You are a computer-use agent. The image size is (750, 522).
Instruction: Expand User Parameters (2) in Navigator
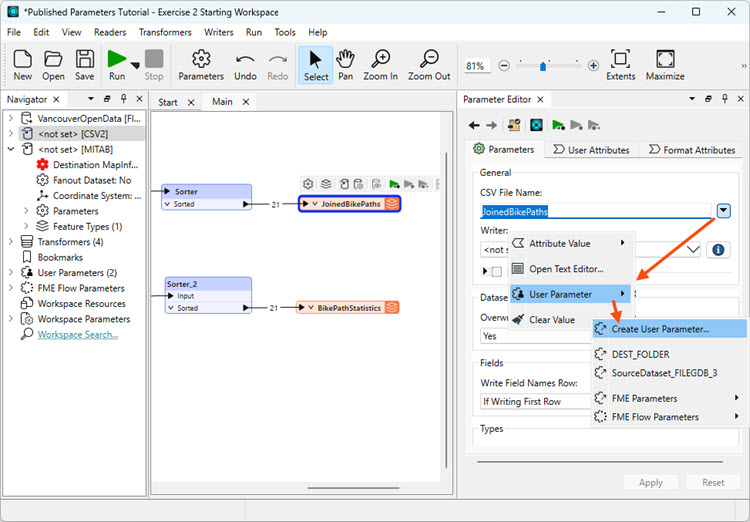point(11,273)
